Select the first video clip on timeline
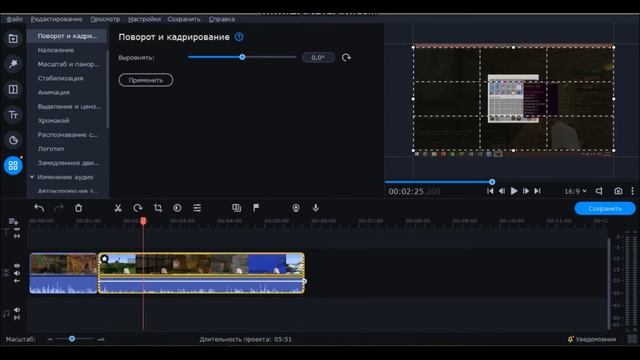640x360 pixels. pos(63,273)
